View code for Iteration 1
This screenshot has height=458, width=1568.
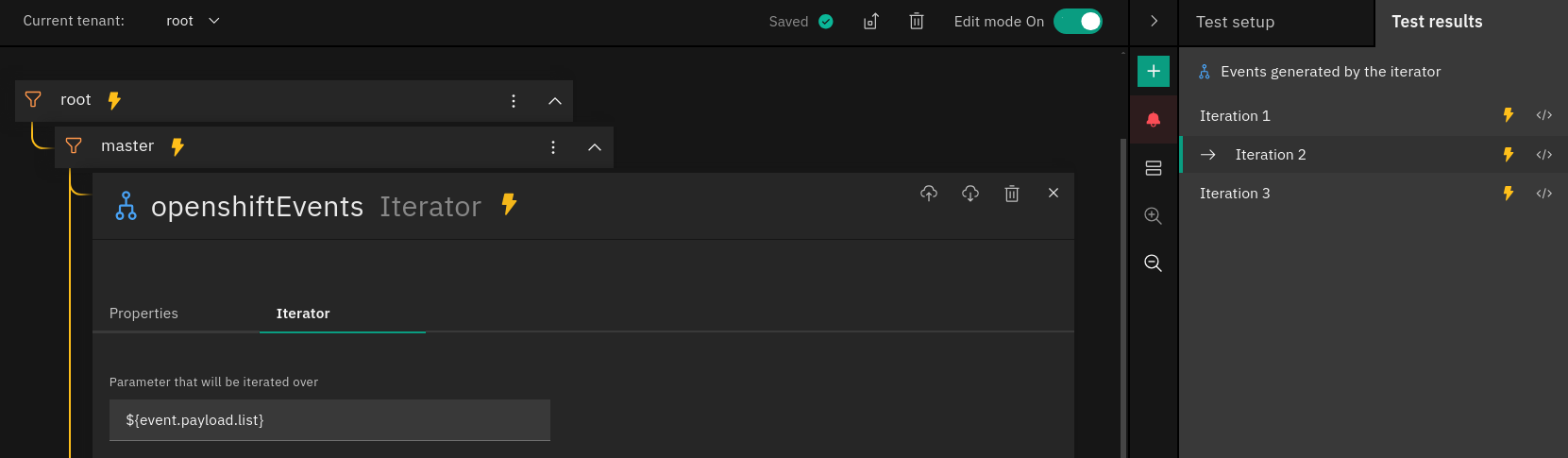[x=1543, y=115]
